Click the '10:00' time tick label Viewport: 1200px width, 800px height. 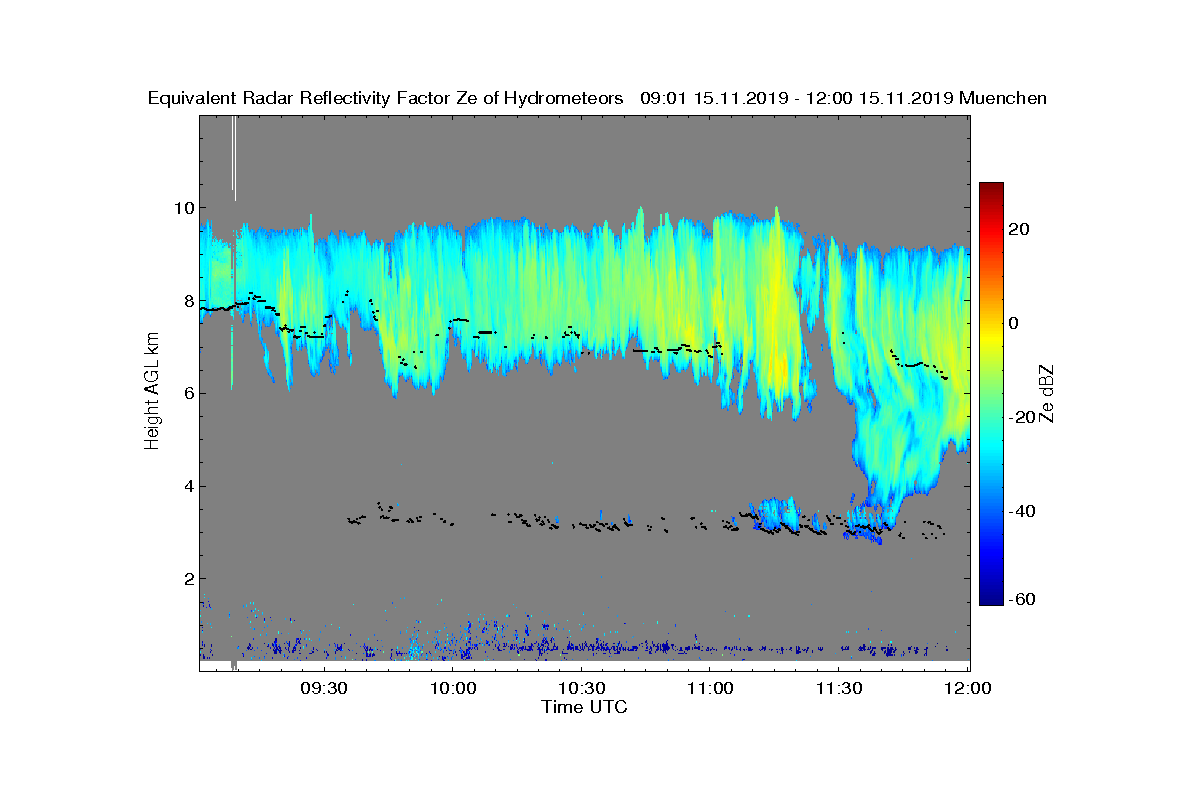[x=453, y=689]
